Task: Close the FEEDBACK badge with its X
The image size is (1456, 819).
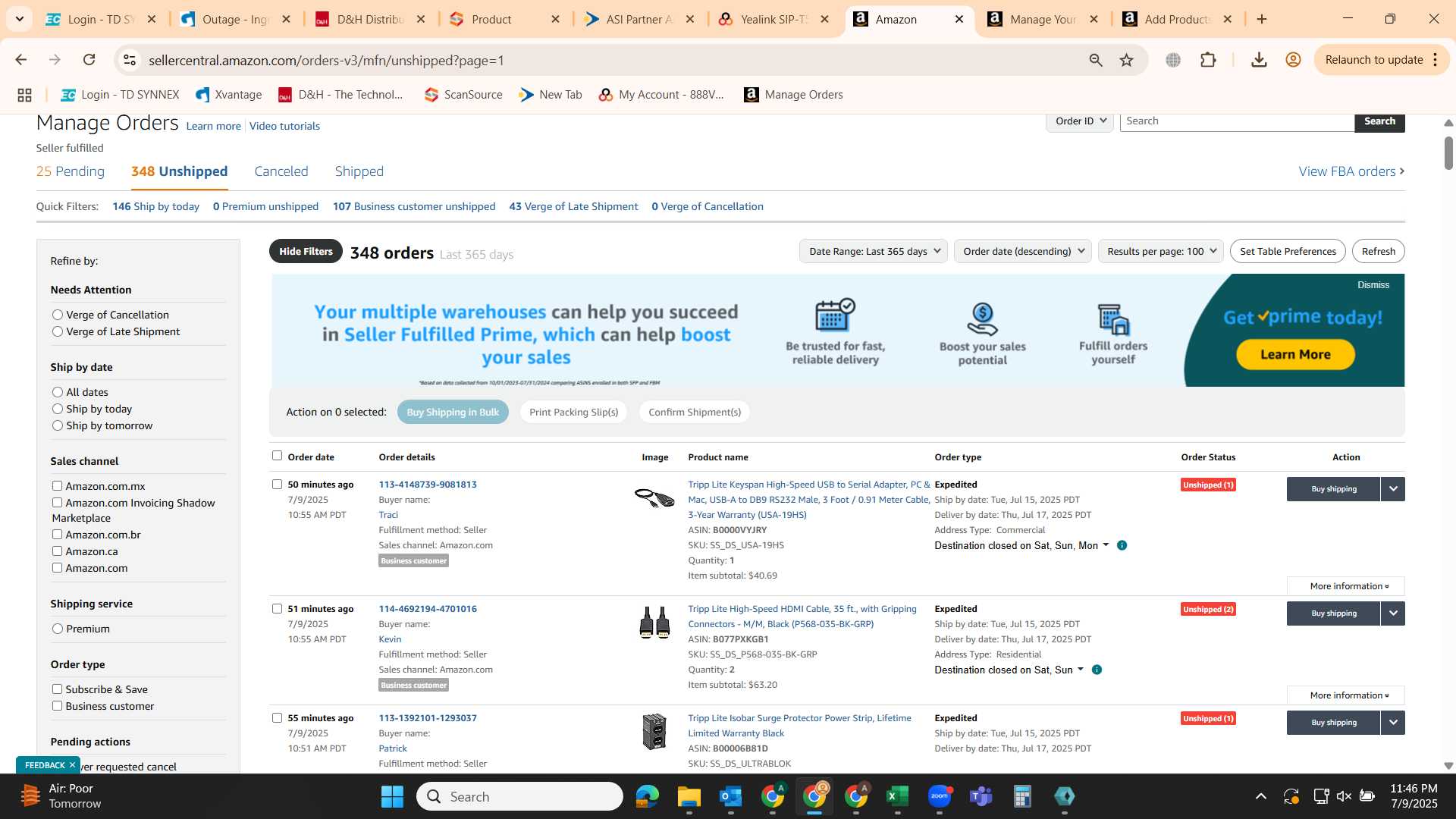Action: pos(72,765)
